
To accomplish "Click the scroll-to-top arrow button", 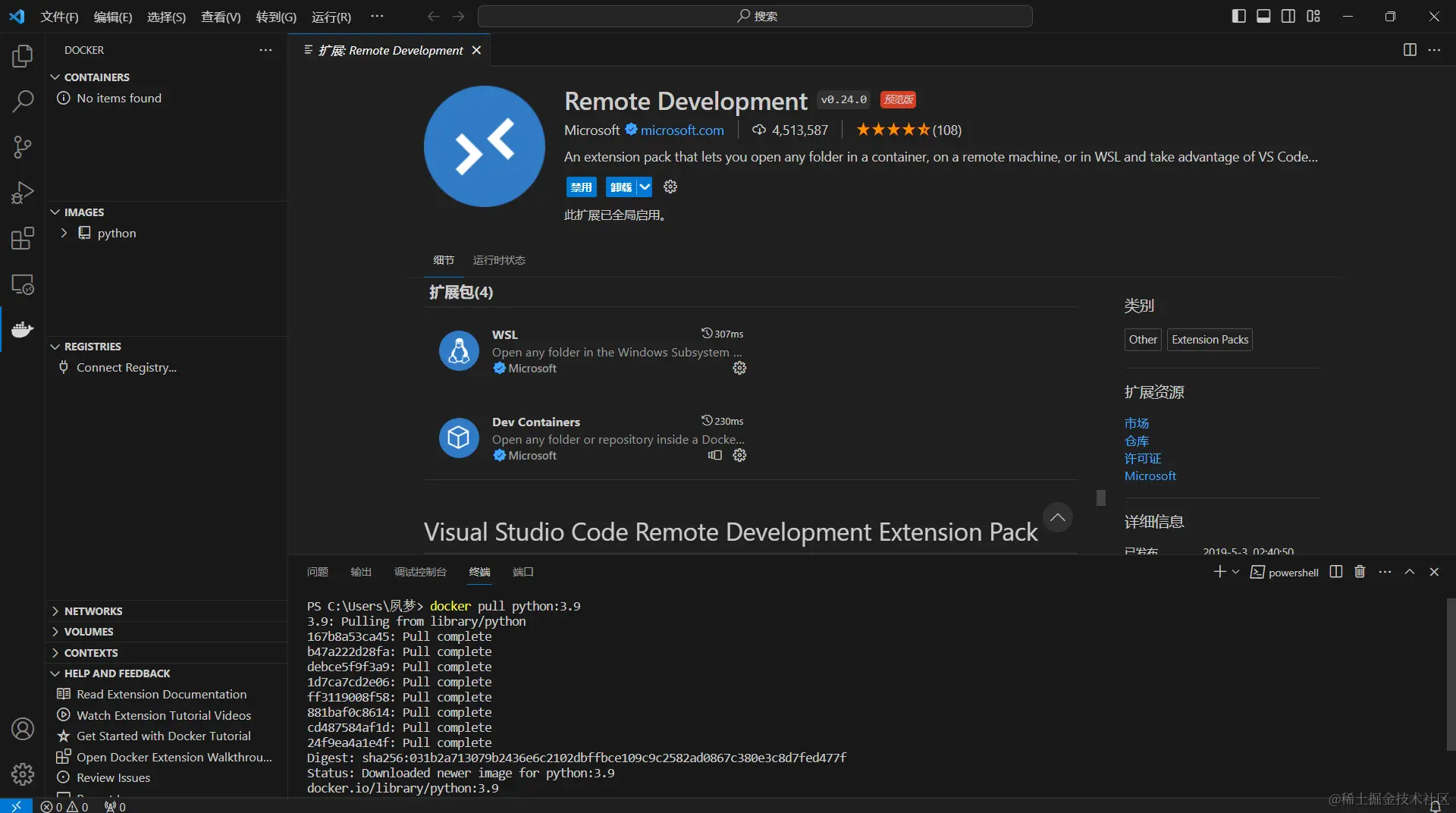I will tap(1057, 517).
